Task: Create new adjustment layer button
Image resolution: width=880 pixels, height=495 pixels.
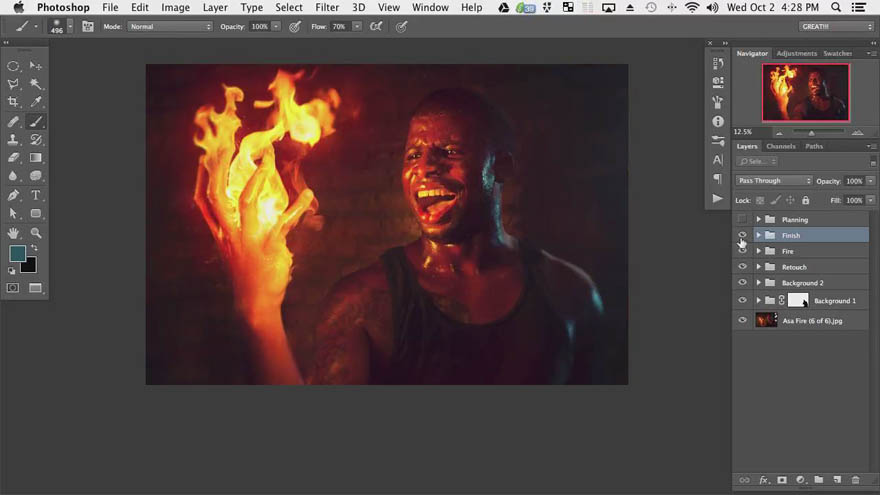Action: pos(800,480)
